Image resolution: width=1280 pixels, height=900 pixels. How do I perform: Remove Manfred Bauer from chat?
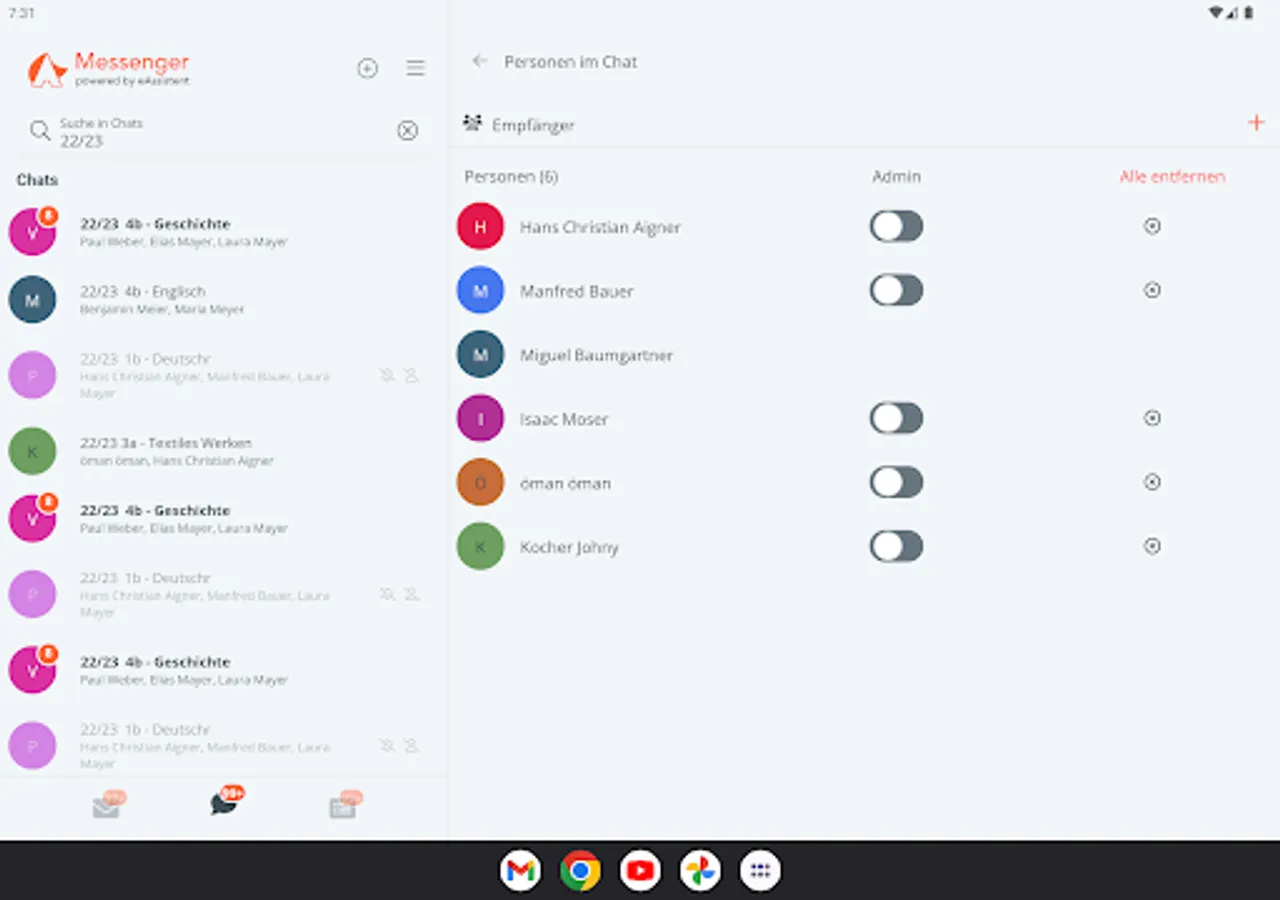1152,290
